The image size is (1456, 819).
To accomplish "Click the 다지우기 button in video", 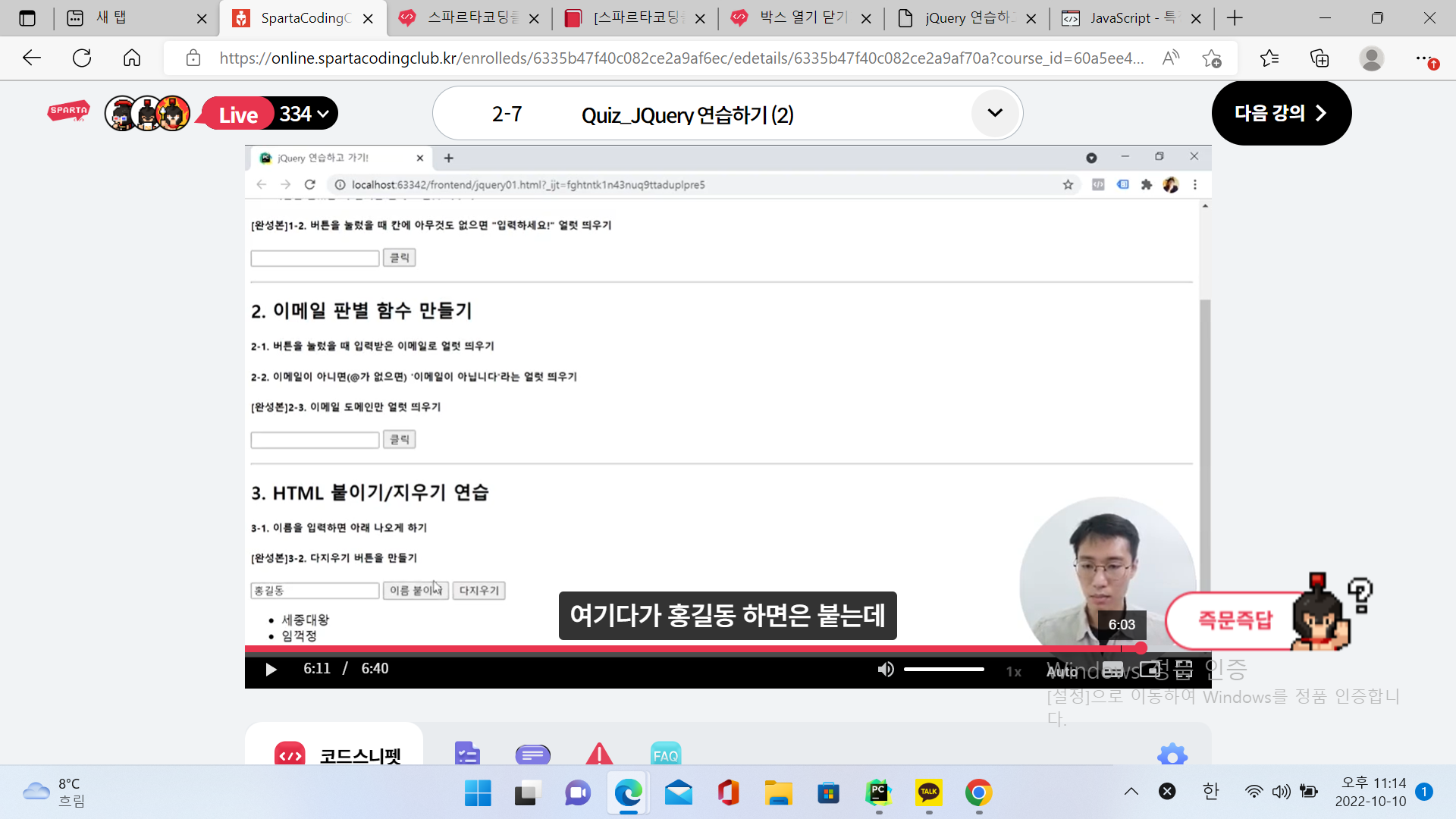I will point(479,591).
